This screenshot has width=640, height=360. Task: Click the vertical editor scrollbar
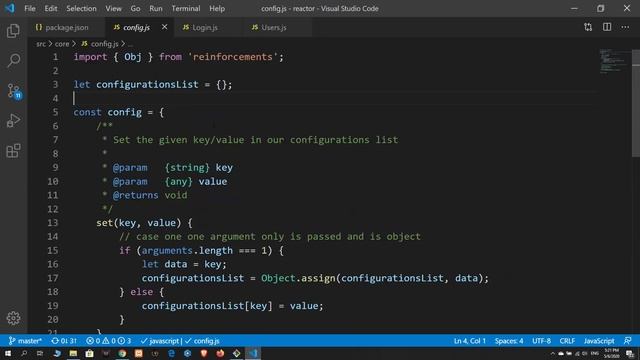636,103
